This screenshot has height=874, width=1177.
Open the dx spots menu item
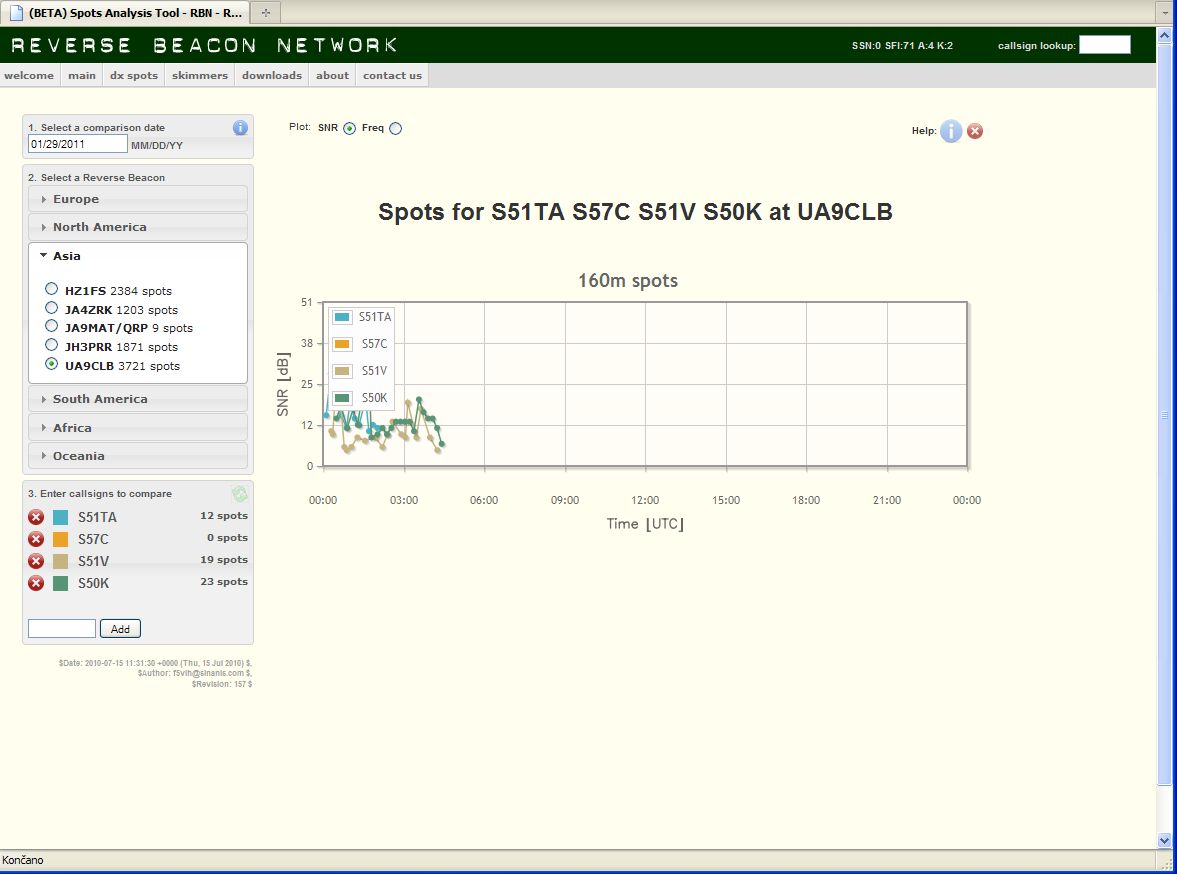(134, 75)
